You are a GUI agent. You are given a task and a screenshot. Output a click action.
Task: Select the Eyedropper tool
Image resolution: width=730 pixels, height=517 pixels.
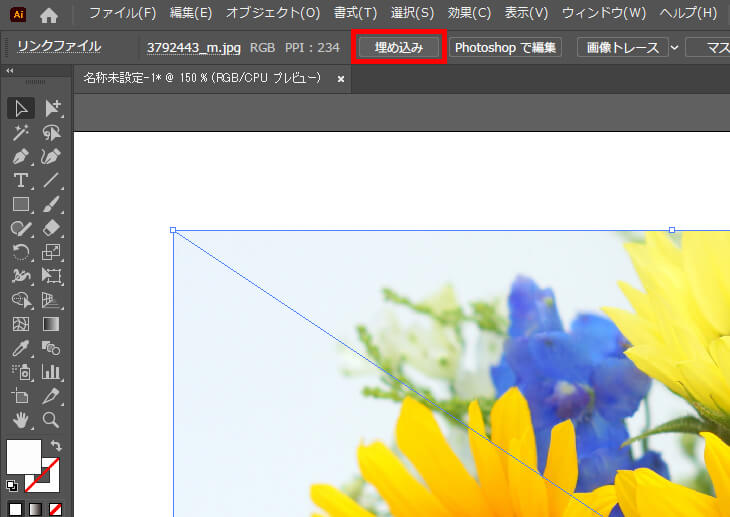pyautogui.click(x=20, y=348)
